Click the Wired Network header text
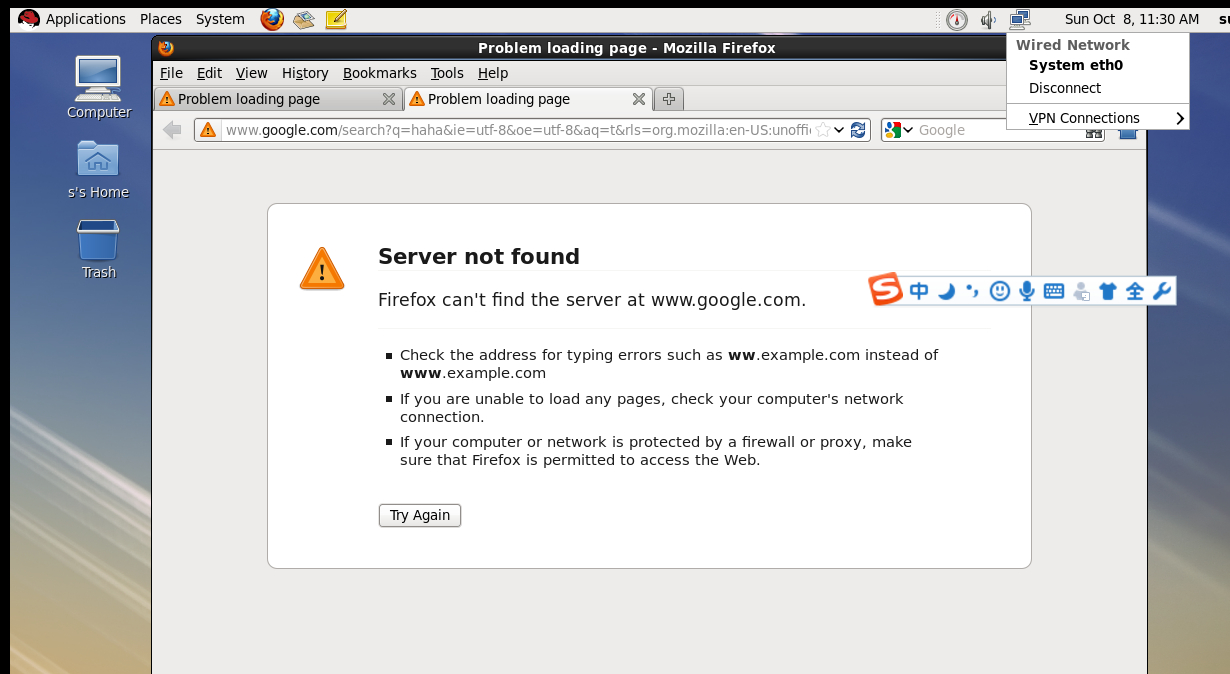1230x674 pixels. pos(1073,45)
